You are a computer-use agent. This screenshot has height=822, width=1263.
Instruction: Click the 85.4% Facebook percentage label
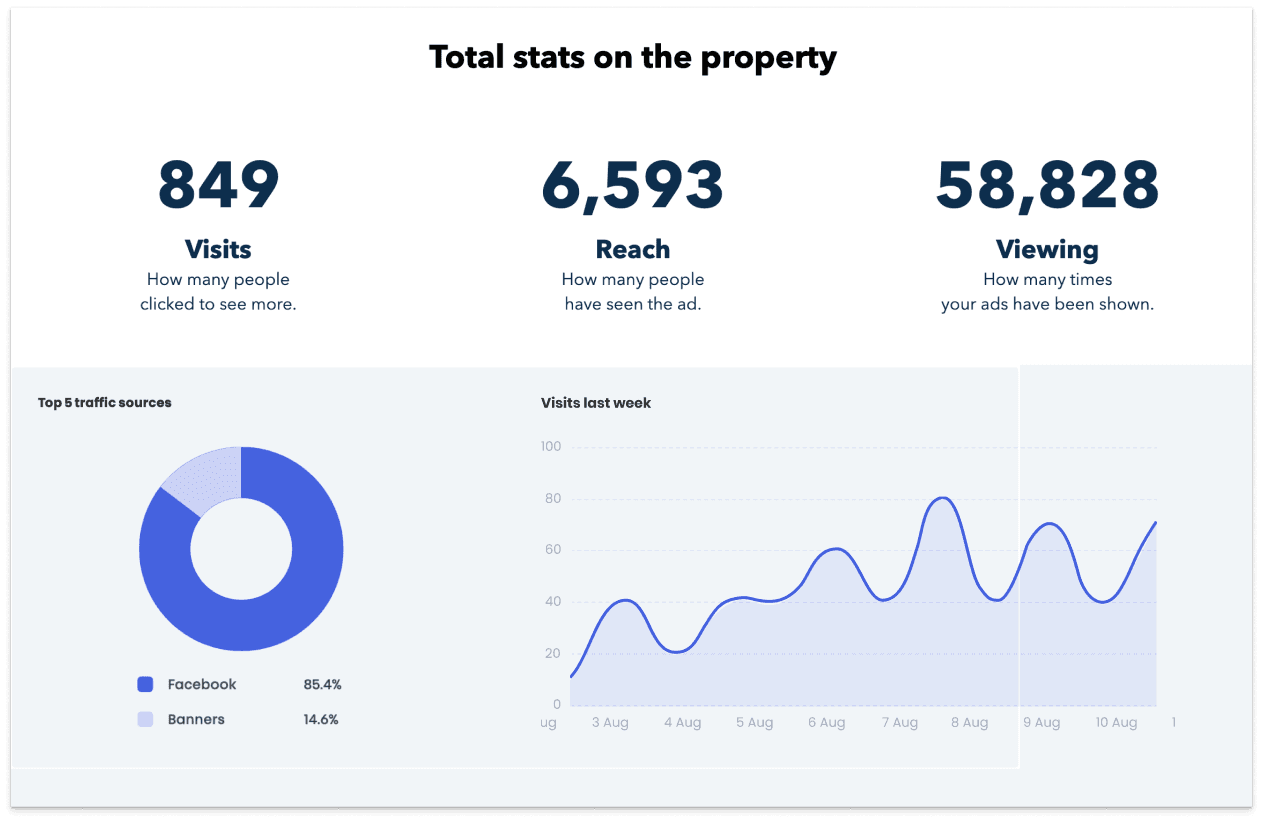[x=322, y=684]
